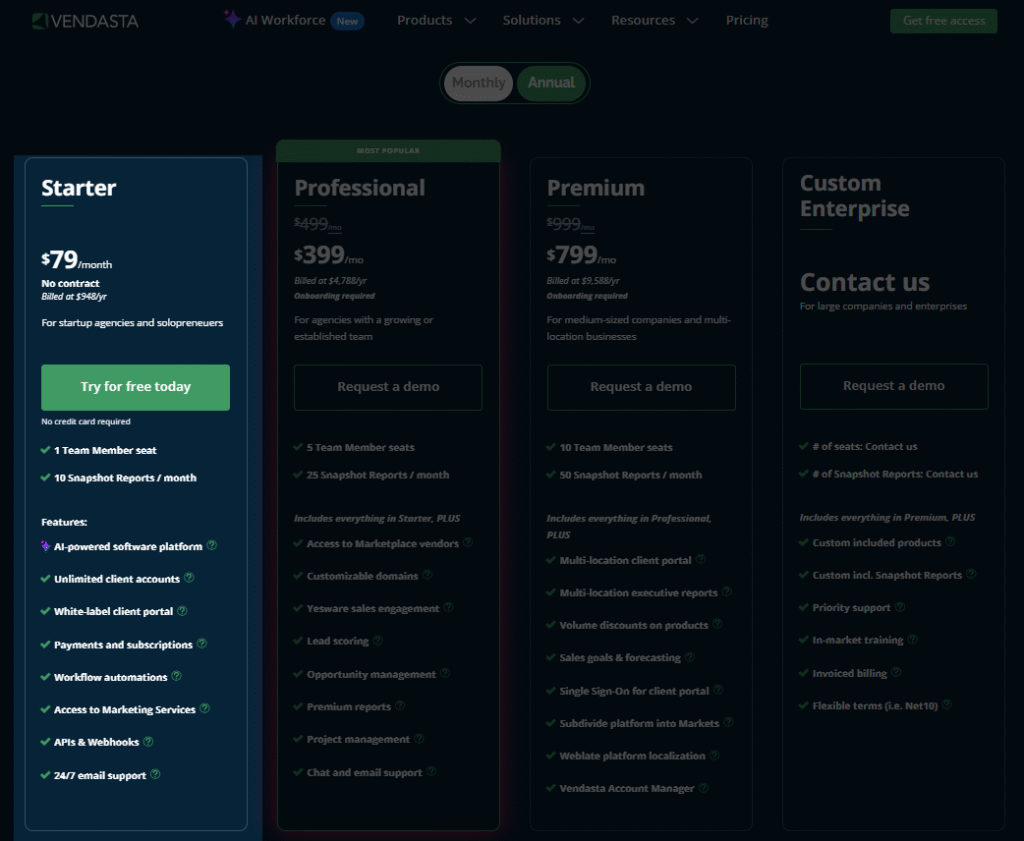Expand the Products dropdown menu

point(436,20)
